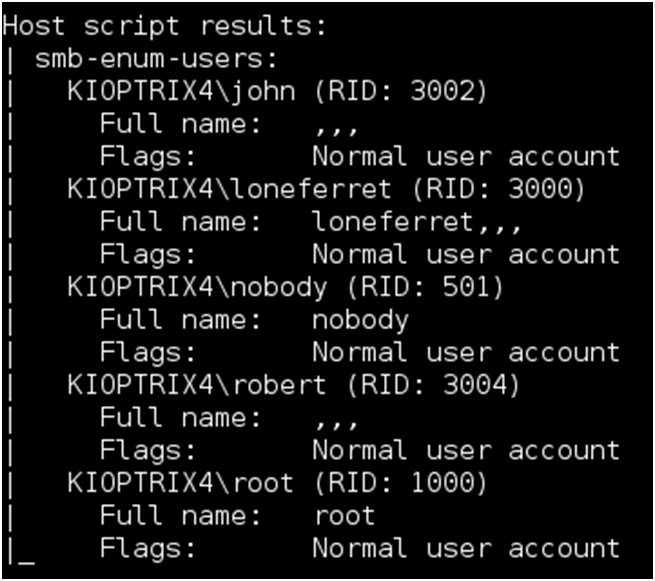Viewport: 655px width, 581px height.
Task: Click the "Full name:" label under the robert entry
Action: [x=180, y=418]
